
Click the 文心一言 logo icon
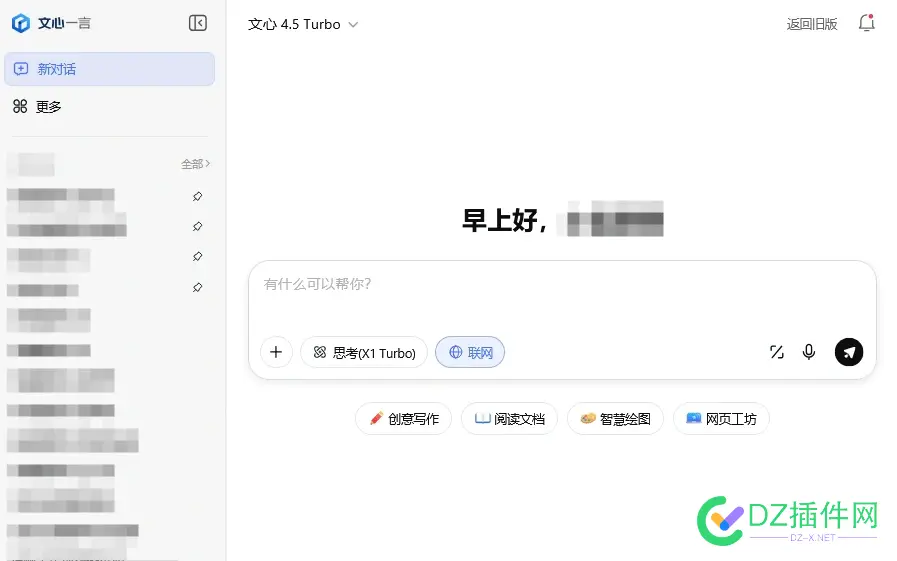[x=21, y=23]
